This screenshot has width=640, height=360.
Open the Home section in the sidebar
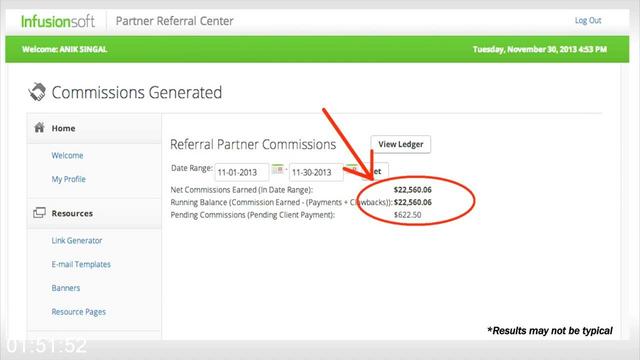tap(63, 128)
